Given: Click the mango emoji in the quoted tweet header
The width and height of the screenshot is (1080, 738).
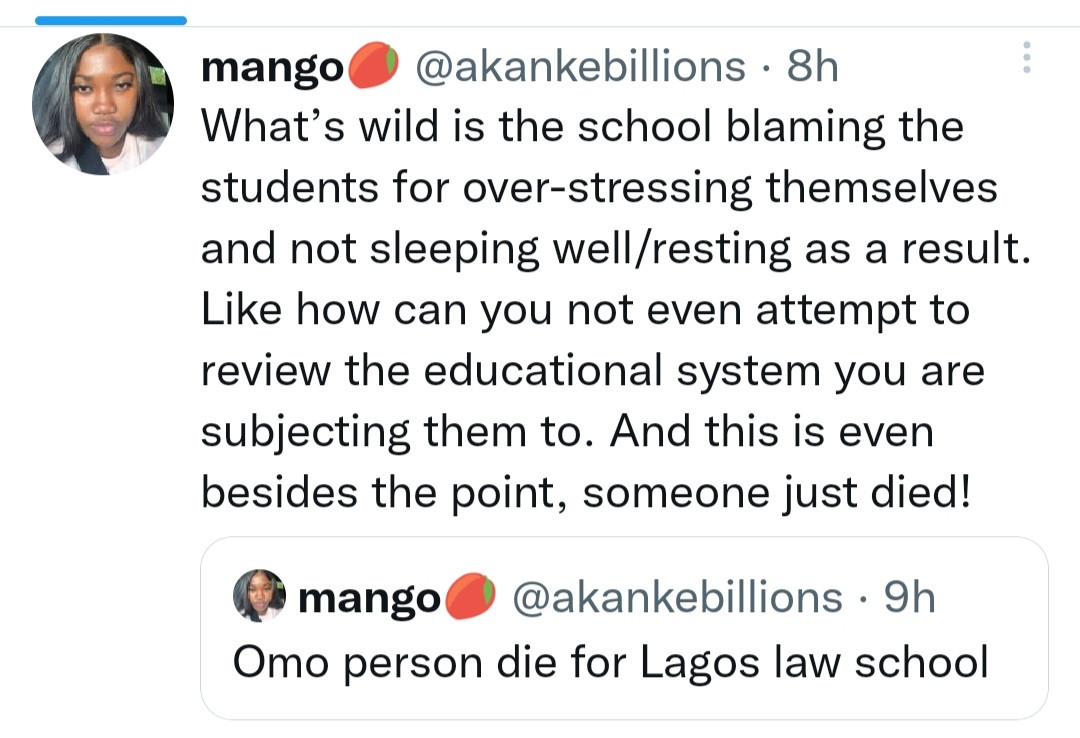Looking at the screenshot, I should 470,597.
